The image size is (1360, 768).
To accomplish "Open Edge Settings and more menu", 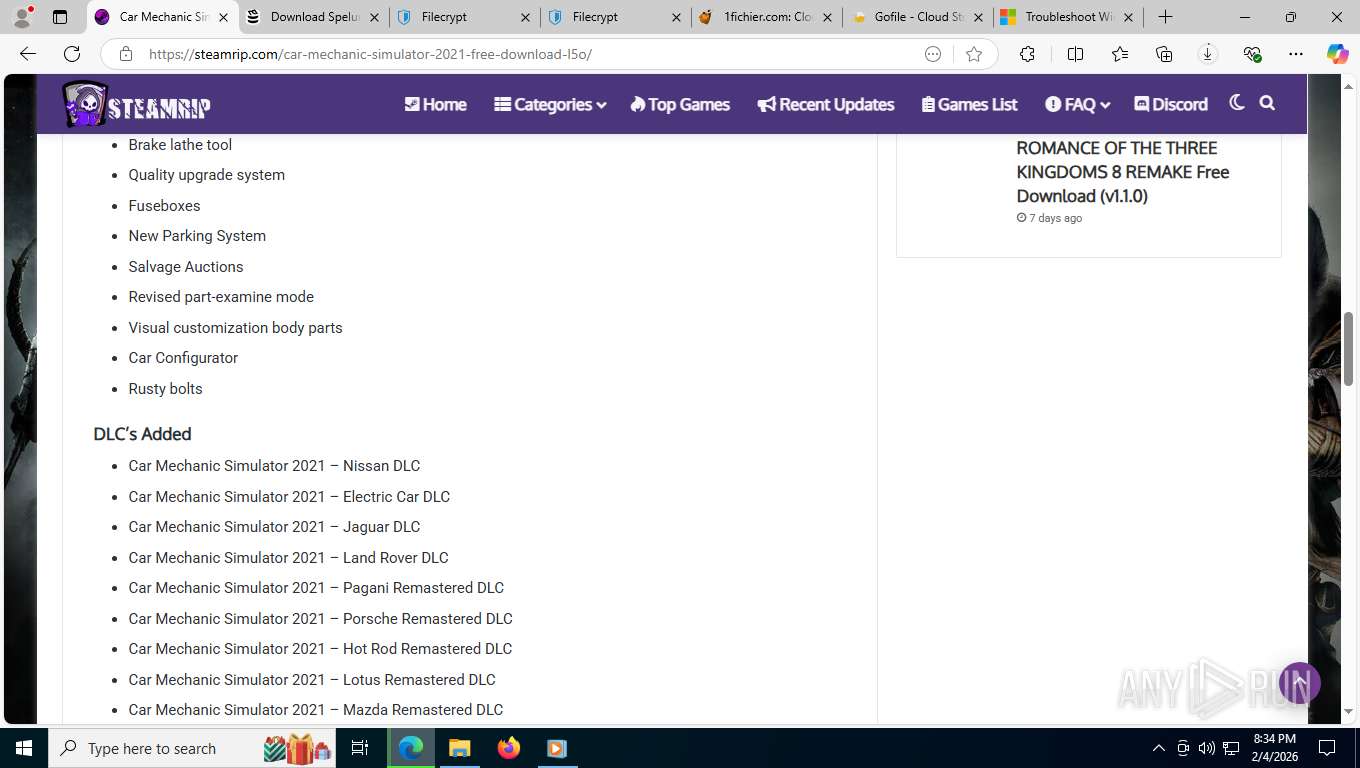I will coord(1296,54).
